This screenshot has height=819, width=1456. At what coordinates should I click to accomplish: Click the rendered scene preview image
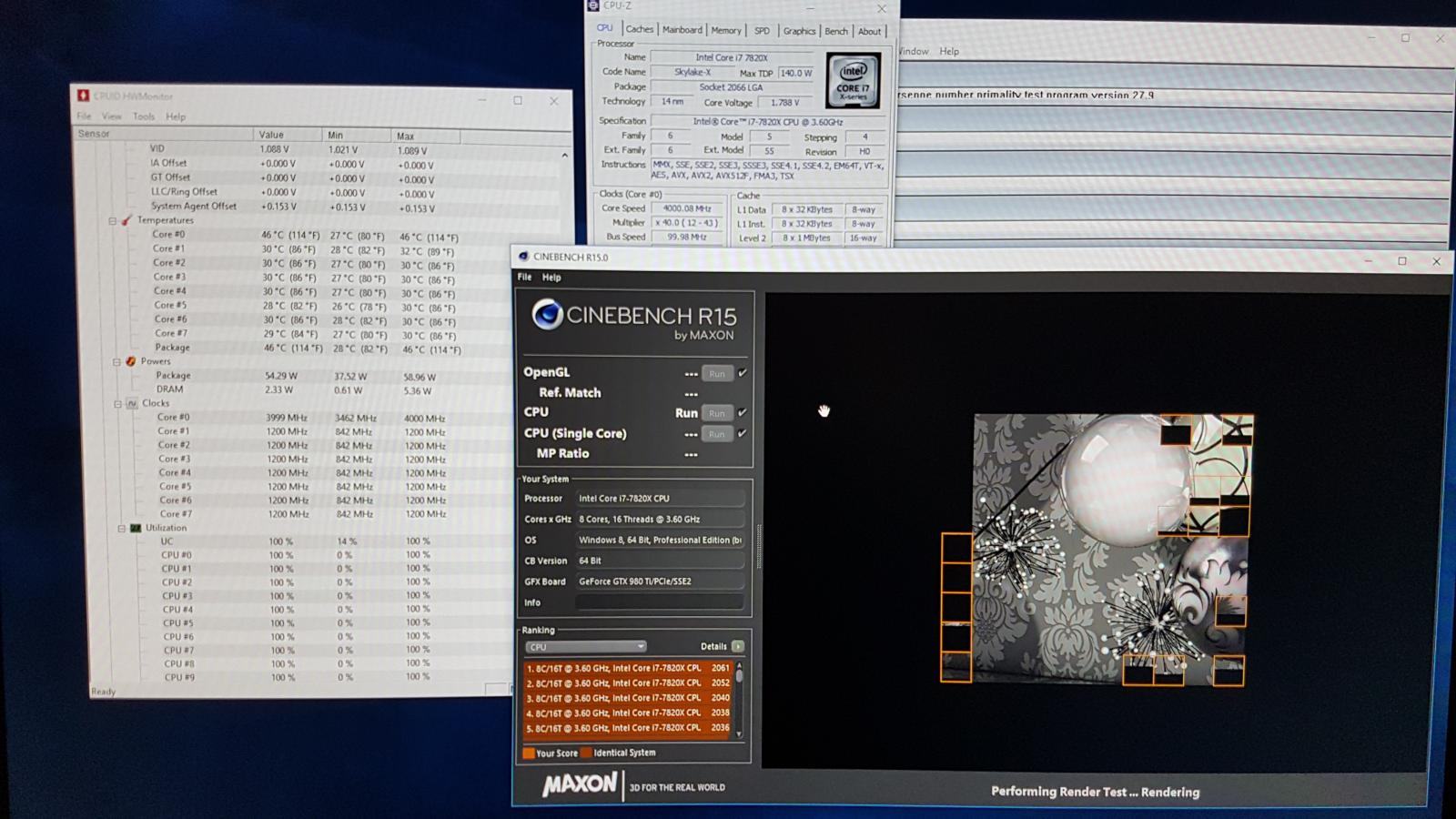pyautogui.click(x=1113, y=550)
